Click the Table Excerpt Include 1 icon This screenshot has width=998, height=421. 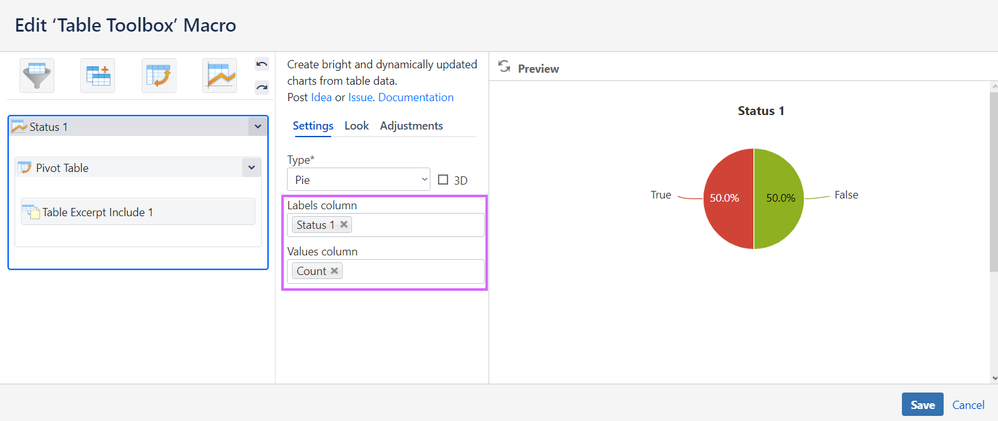coord(32,211)
